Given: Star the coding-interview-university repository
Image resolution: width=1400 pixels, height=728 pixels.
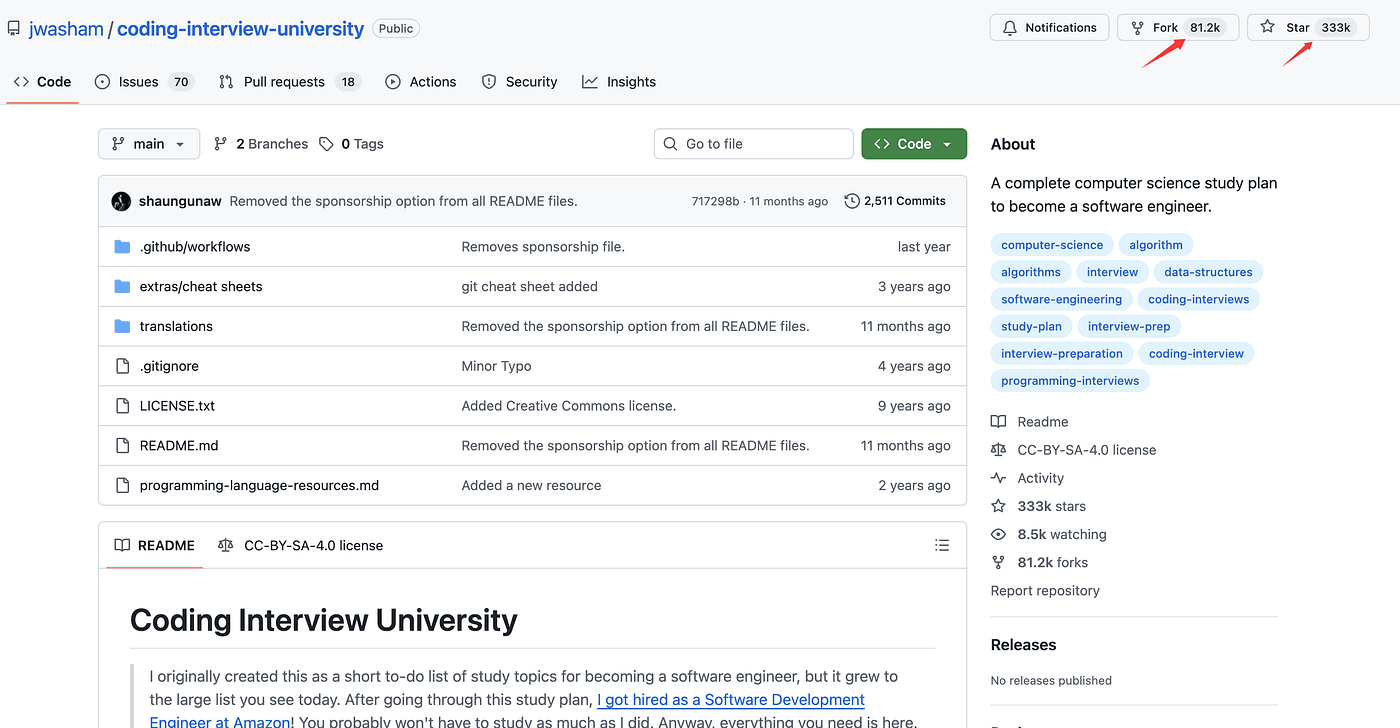Looking at the screenshot, I should click(1307, 28).
